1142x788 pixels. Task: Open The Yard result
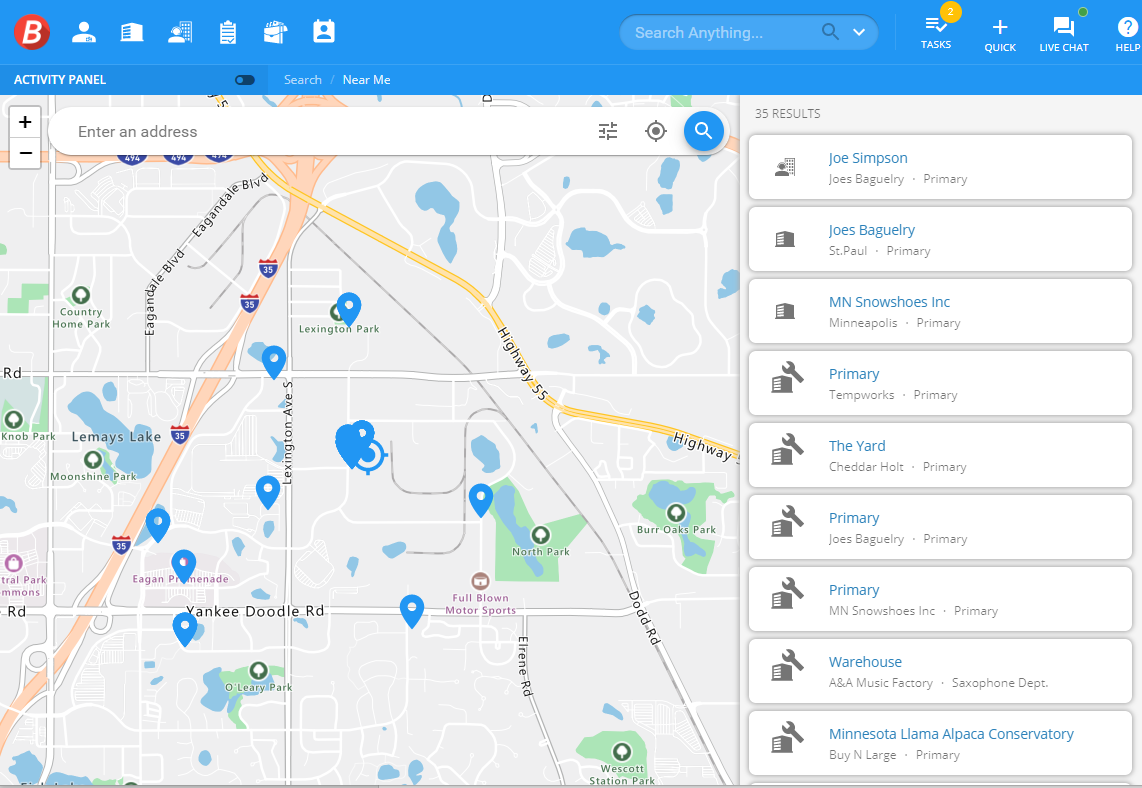click(x=940, y=455)
